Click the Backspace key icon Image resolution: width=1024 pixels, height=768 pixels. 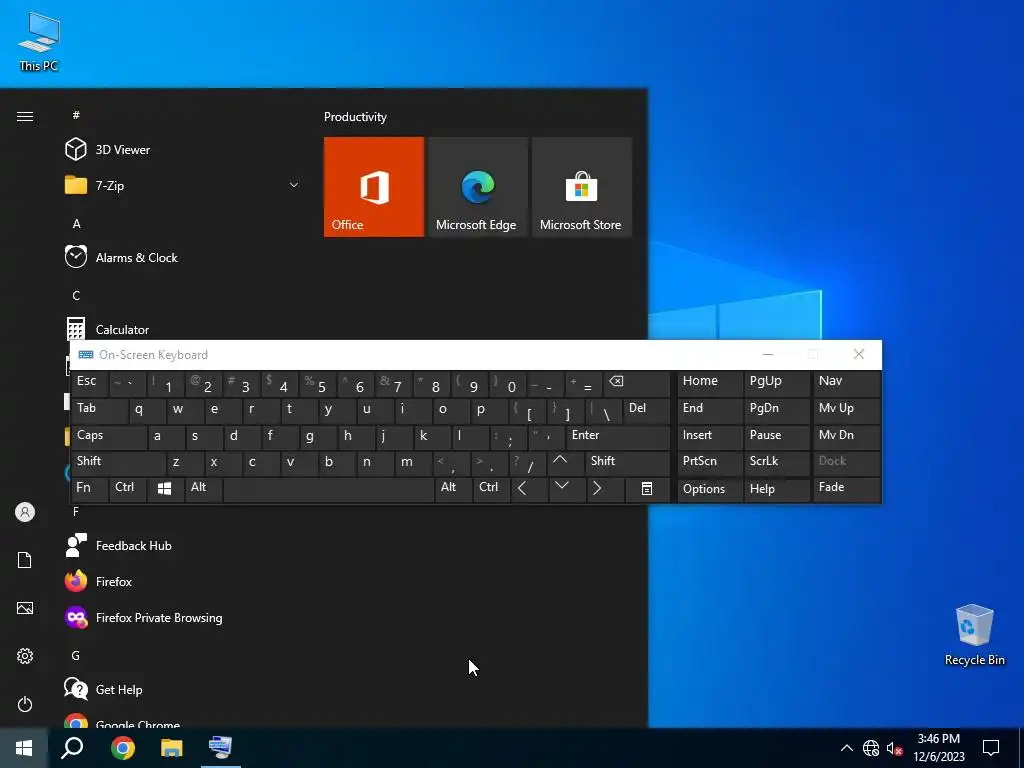[x=637, y=383]
